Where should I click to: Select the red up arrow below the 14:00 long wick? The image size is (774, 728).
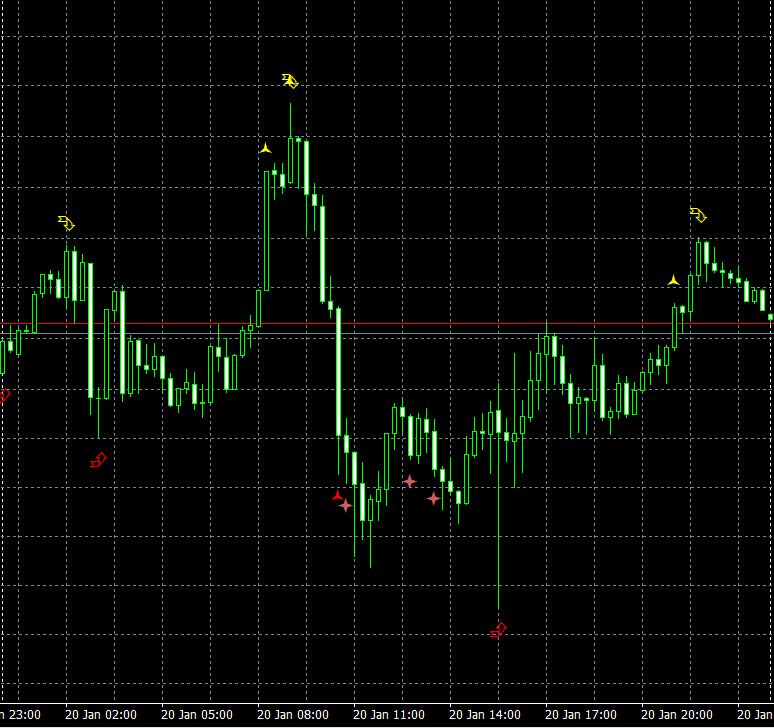coord(499,630)
